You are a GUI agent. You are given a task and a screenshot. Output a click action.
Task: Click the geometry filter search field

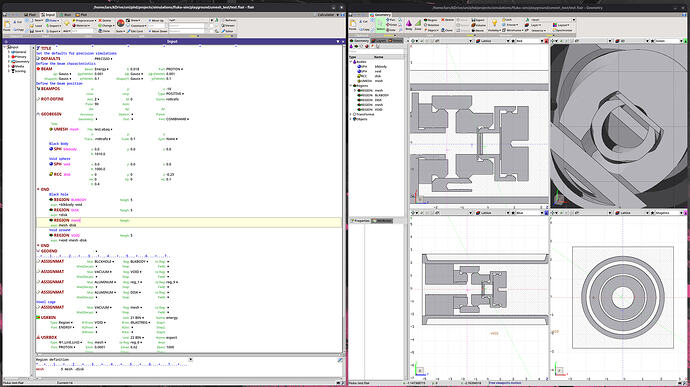click(x=376, y=52)
